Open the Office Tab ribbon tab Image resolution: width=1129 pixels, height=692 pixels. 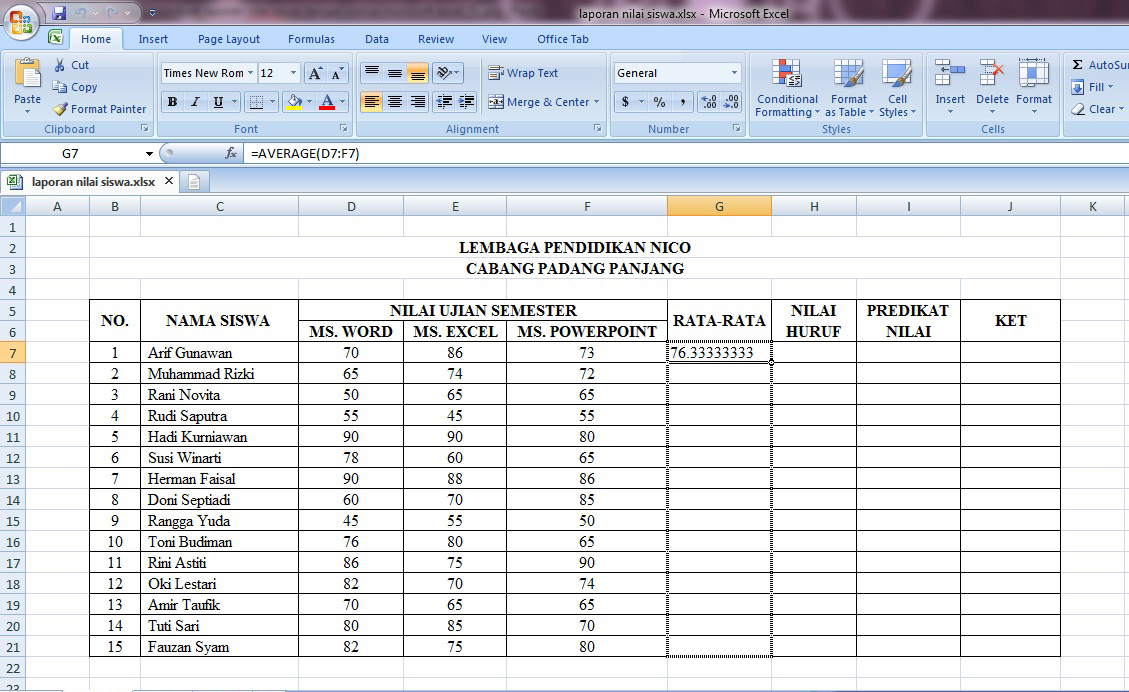(x=562, y=39)
